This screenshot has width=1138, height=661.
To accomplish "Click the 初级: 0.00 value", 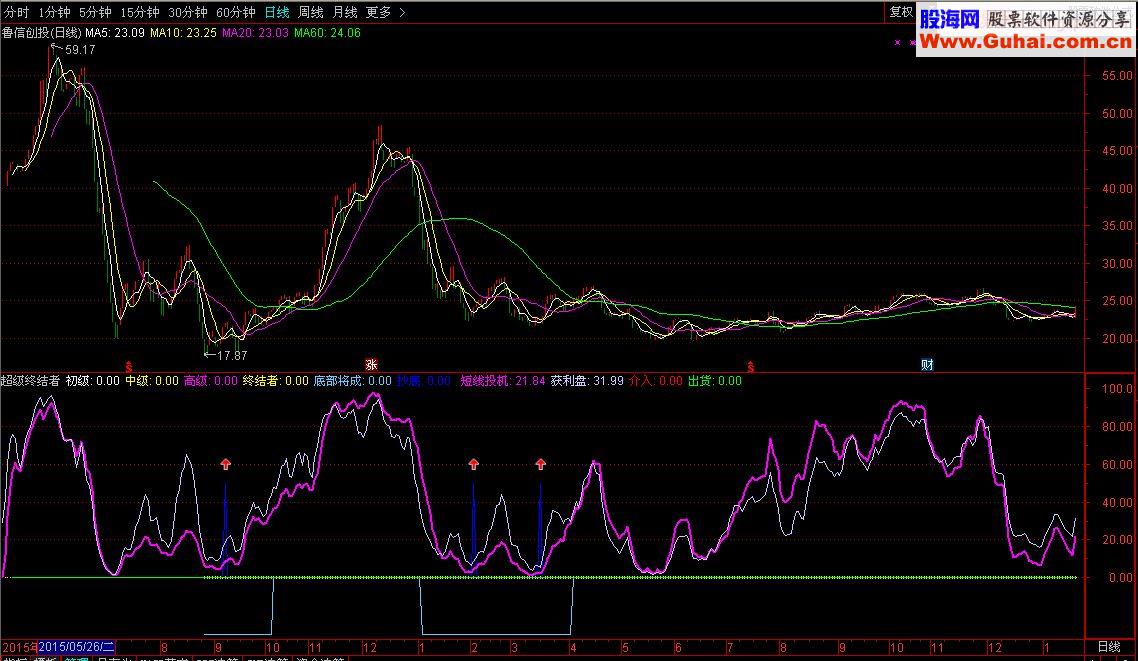I will 93,381.
